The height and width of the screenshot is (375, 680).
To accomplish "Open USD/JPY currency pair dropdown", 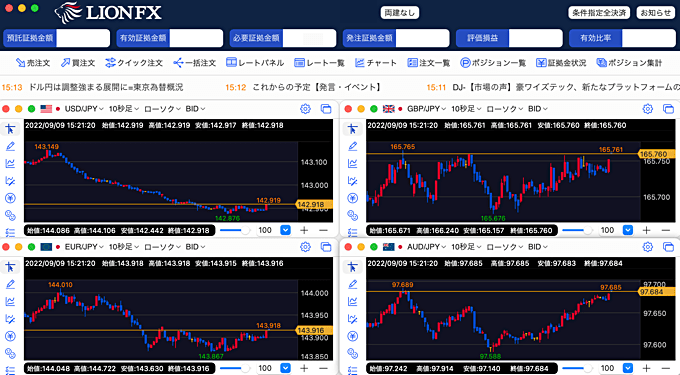I will coord(84,109).
